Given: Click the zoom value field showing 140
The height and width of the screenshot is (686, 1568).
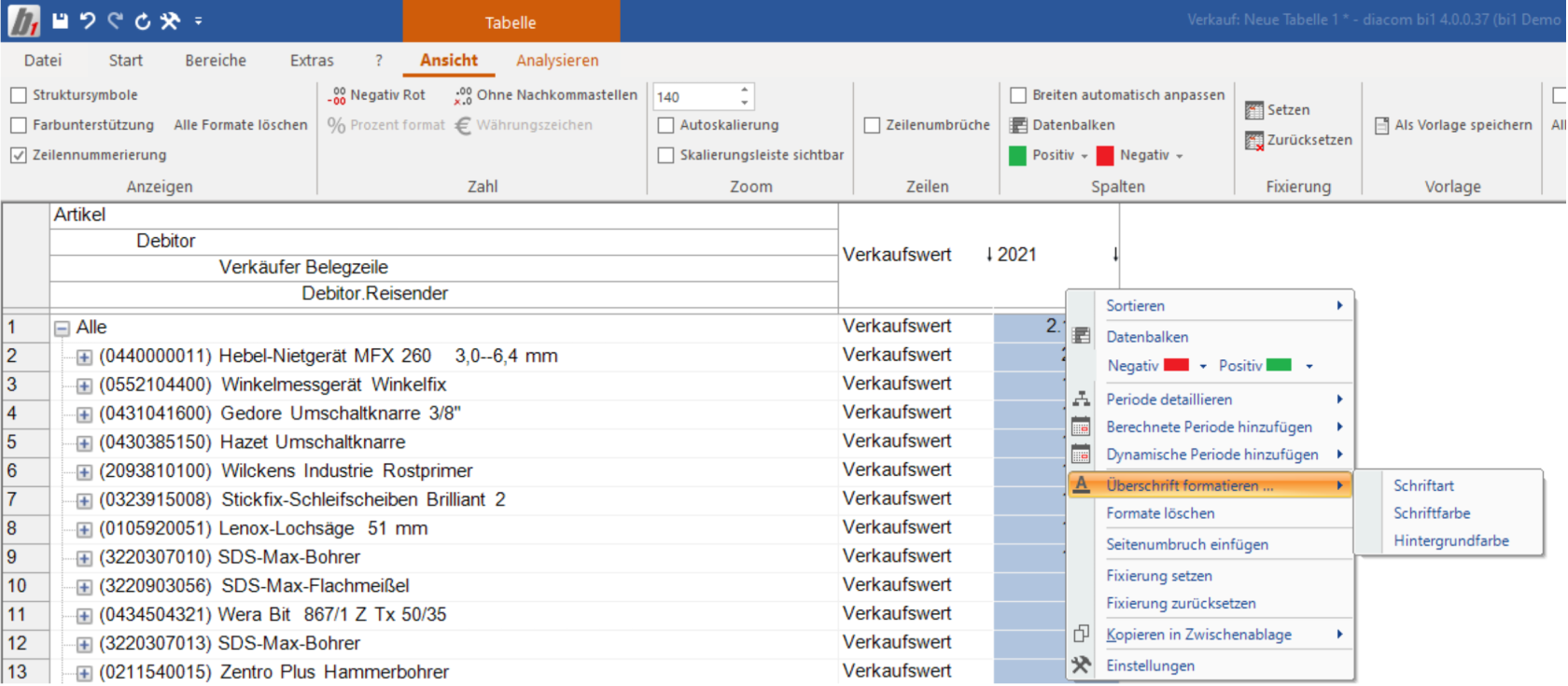Looking at the screenshot, I should (695, 96).
